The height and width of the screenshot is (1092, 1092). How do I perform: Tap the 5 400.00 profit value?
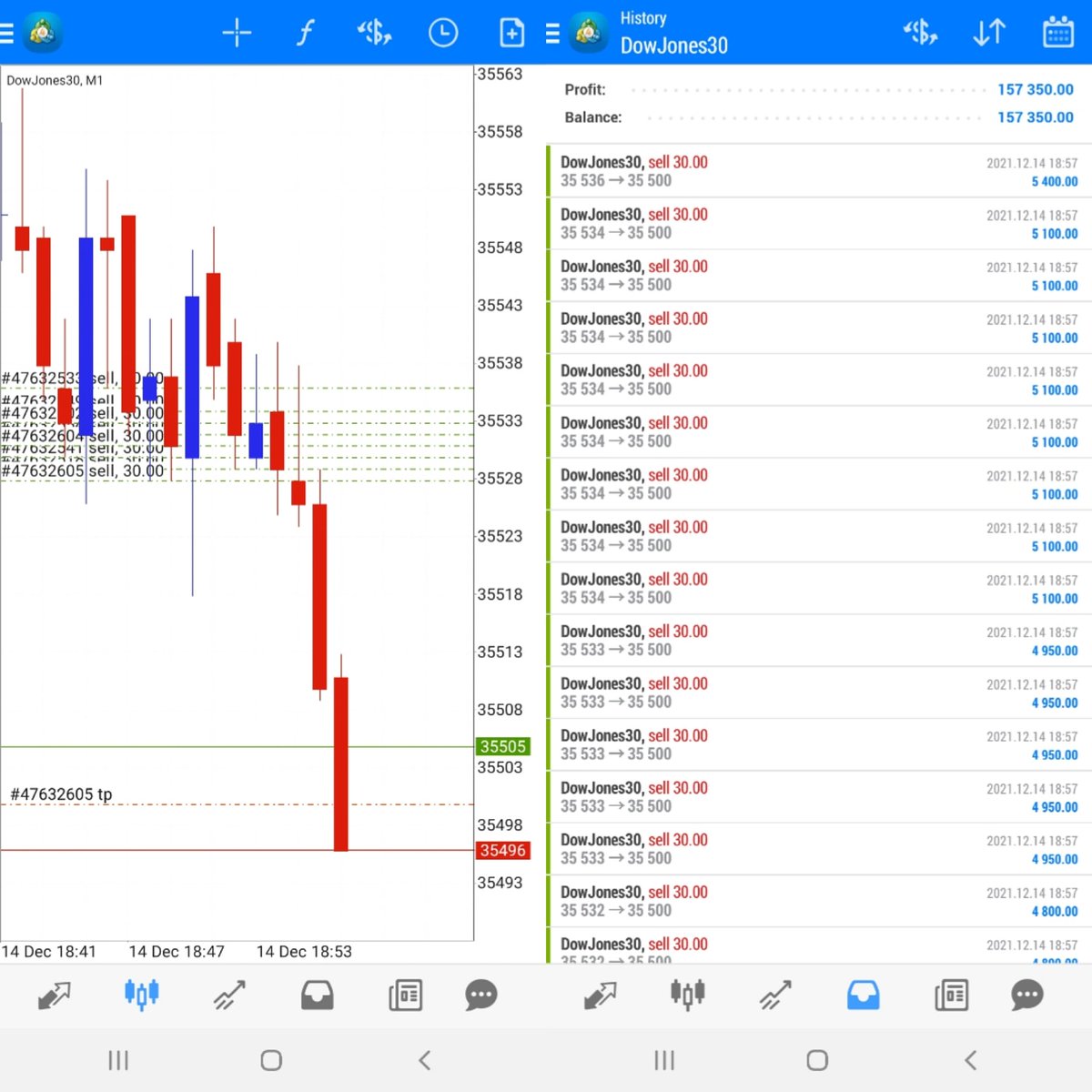[x=1055, y=182]
